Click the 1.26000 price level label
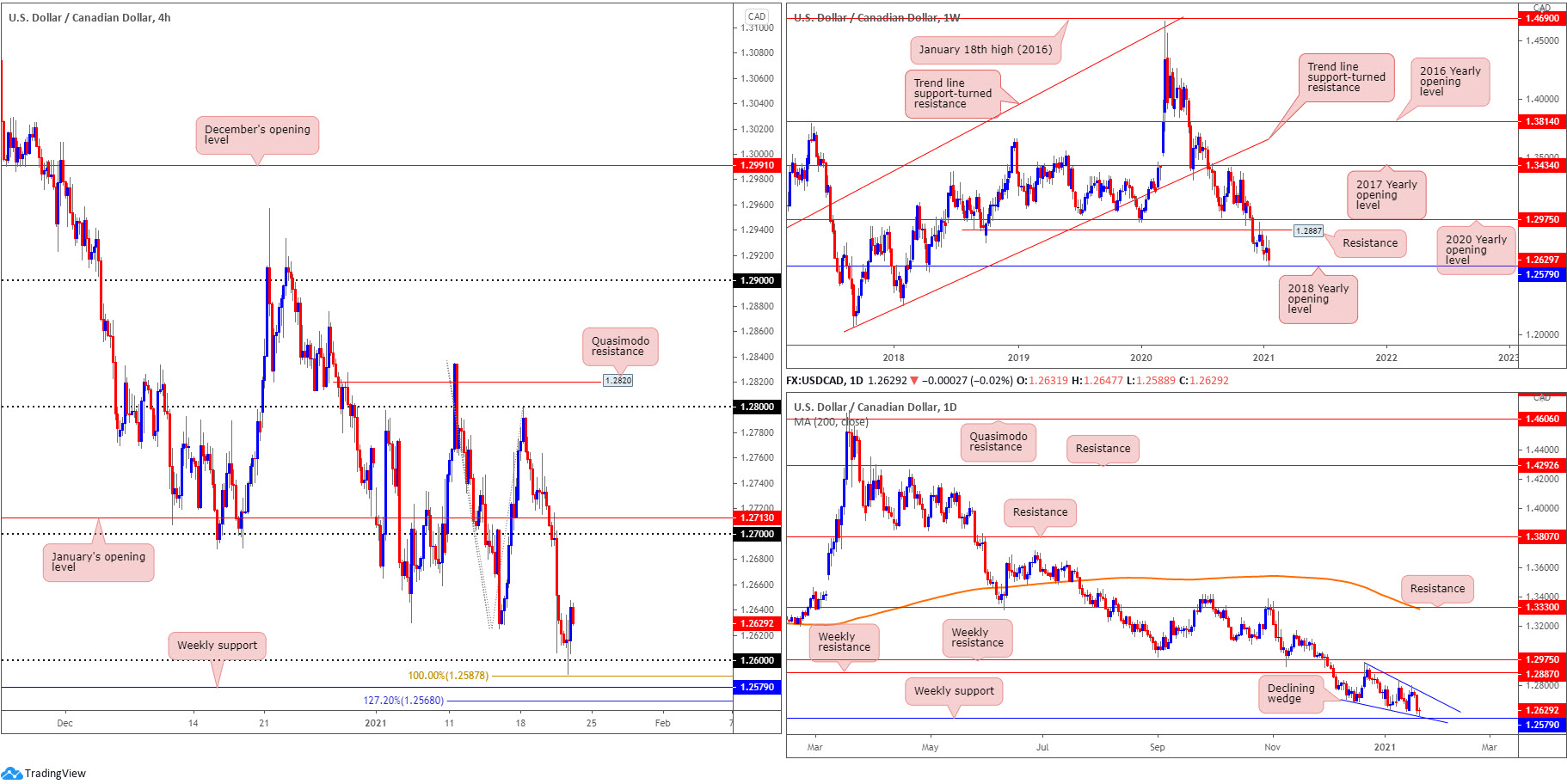This screenshot has height=784, width=1567. (x=757, y=660)
